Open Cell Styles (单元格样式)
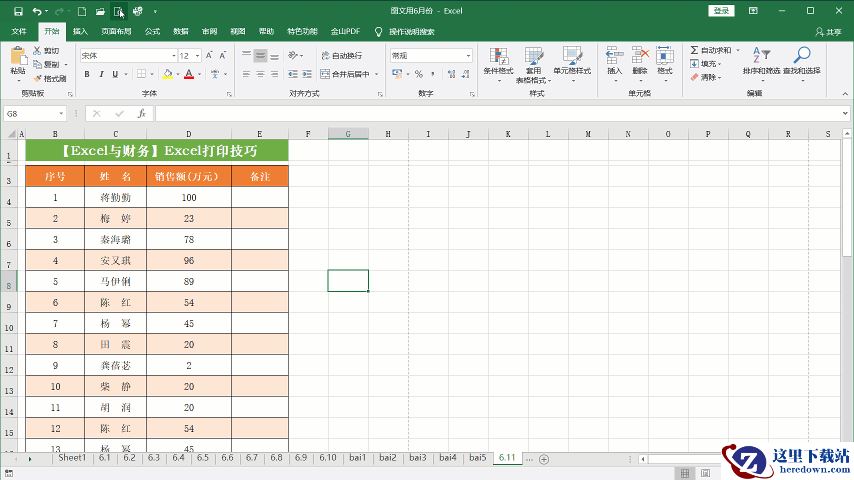The height and width of the screenshot is (480, 854). [572, 65]
